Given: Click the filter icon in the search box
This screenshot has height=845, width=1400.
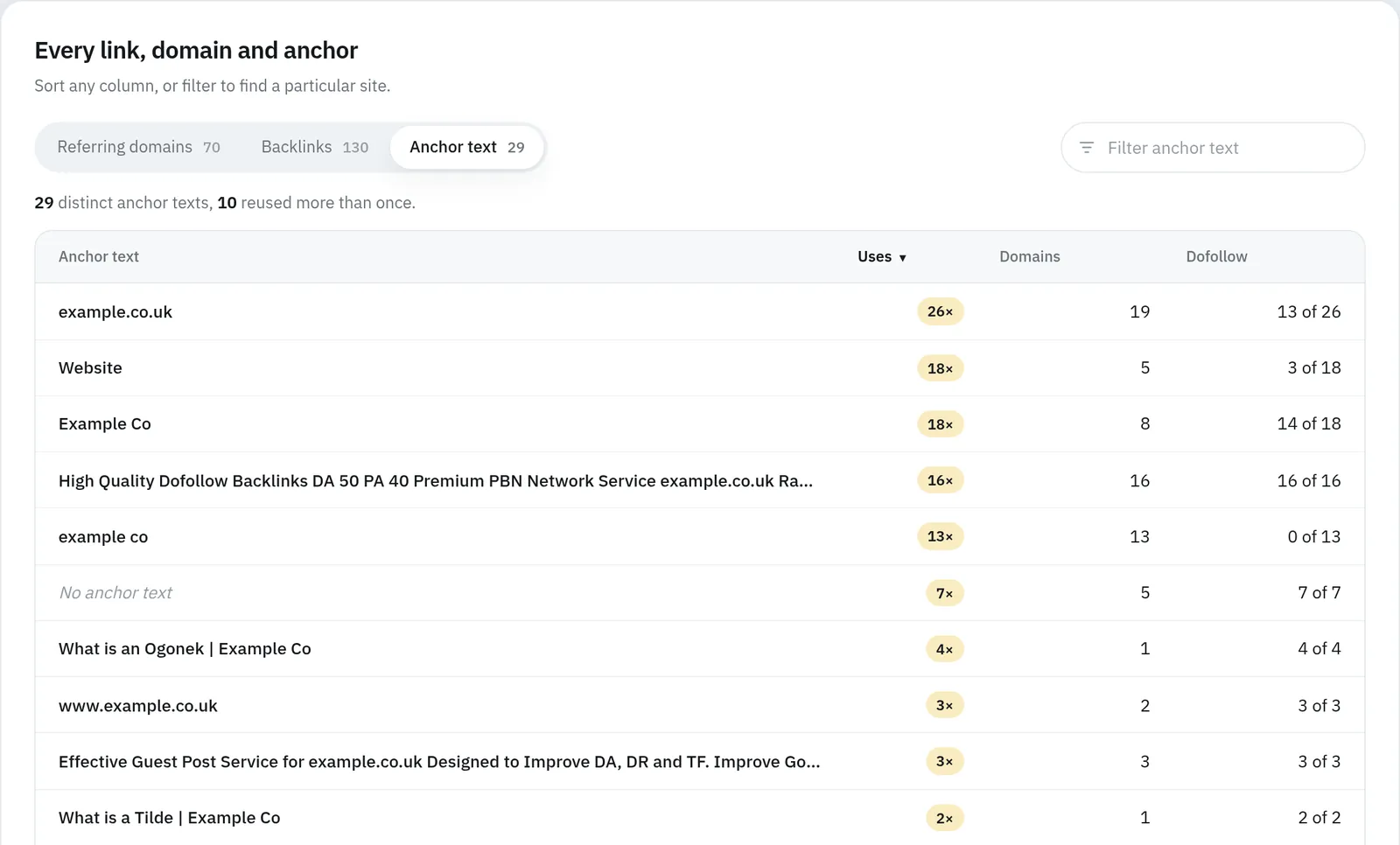Looking at the screenshot, I should 1087,148.
